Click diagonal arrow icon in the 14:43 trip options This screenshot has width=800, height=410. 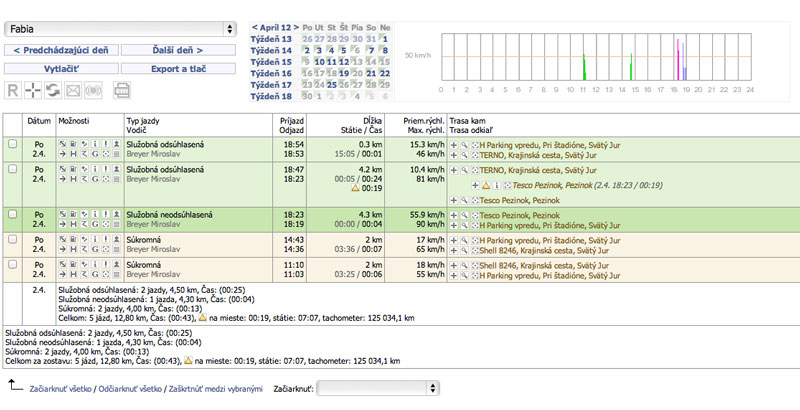[x=62, y=239]
